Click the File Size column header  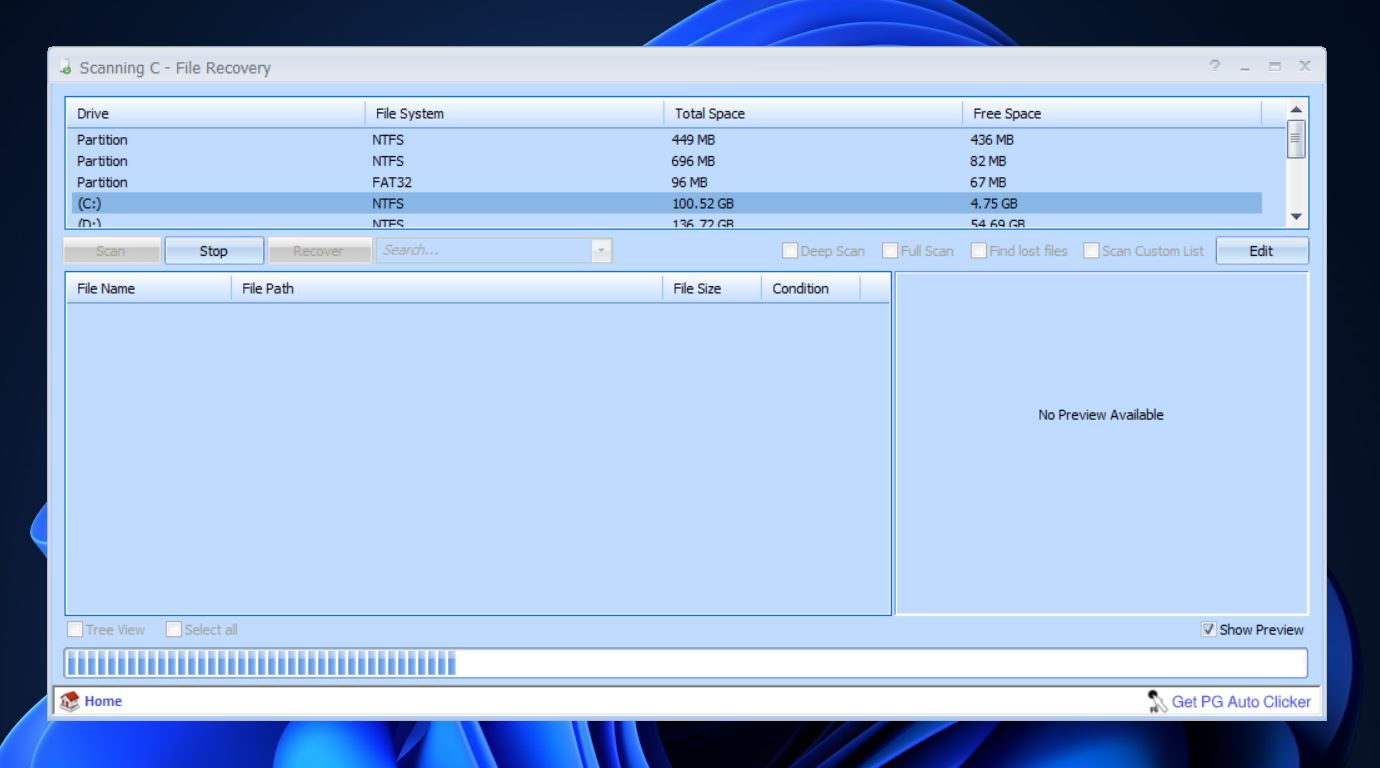711,289
